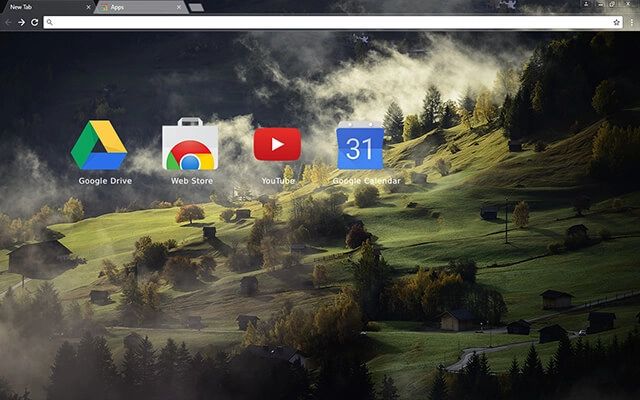Open the Google Calendar app icon
This screenshot has height=400, width=640.
click(x=360, y=145)
